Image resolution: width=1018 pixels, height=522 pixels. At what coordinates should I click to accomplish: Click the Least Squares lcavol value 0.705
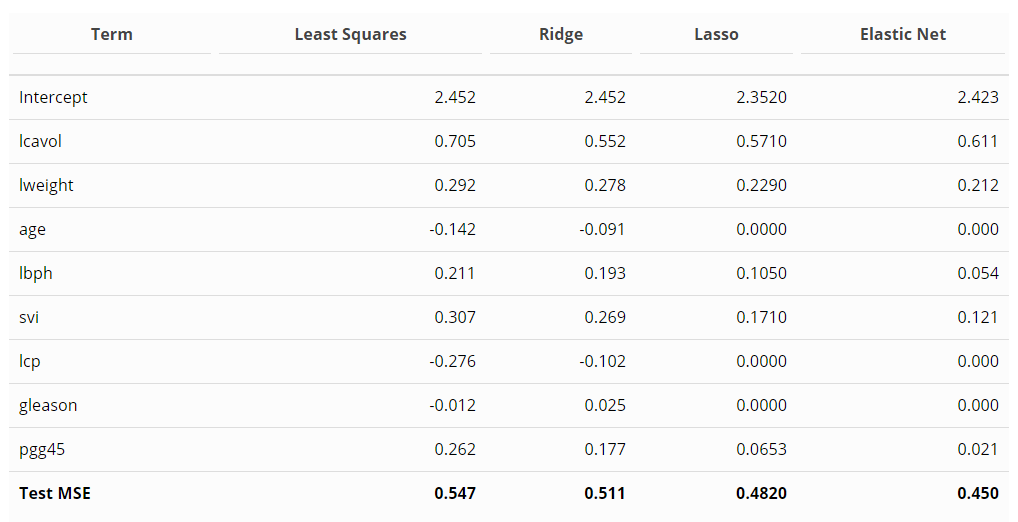coord(455,141)
